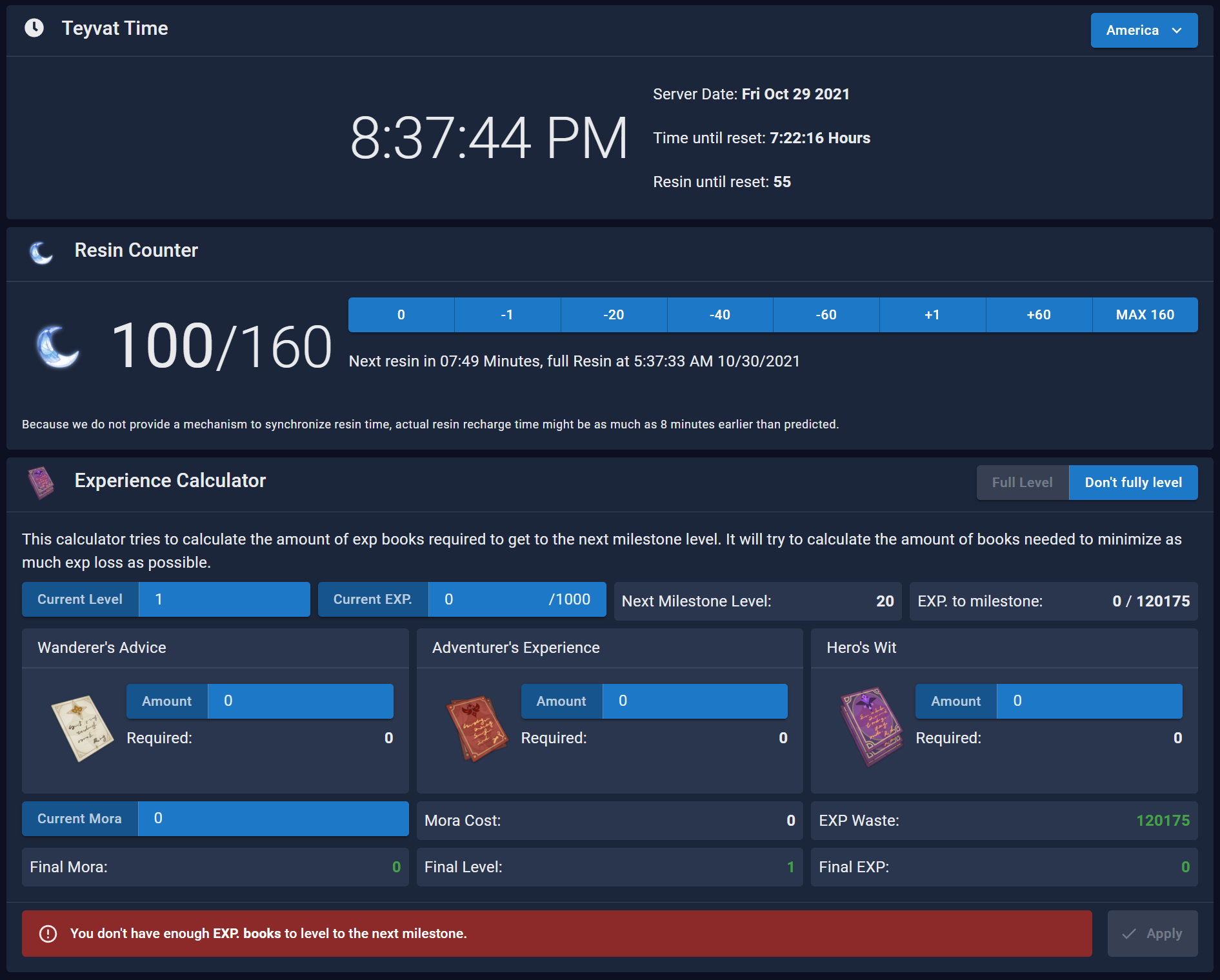Viewport: 1220px width, 980px height.
Task: Click the large resin moon icon
Action: pyautogui.click(x=57, y=346)
